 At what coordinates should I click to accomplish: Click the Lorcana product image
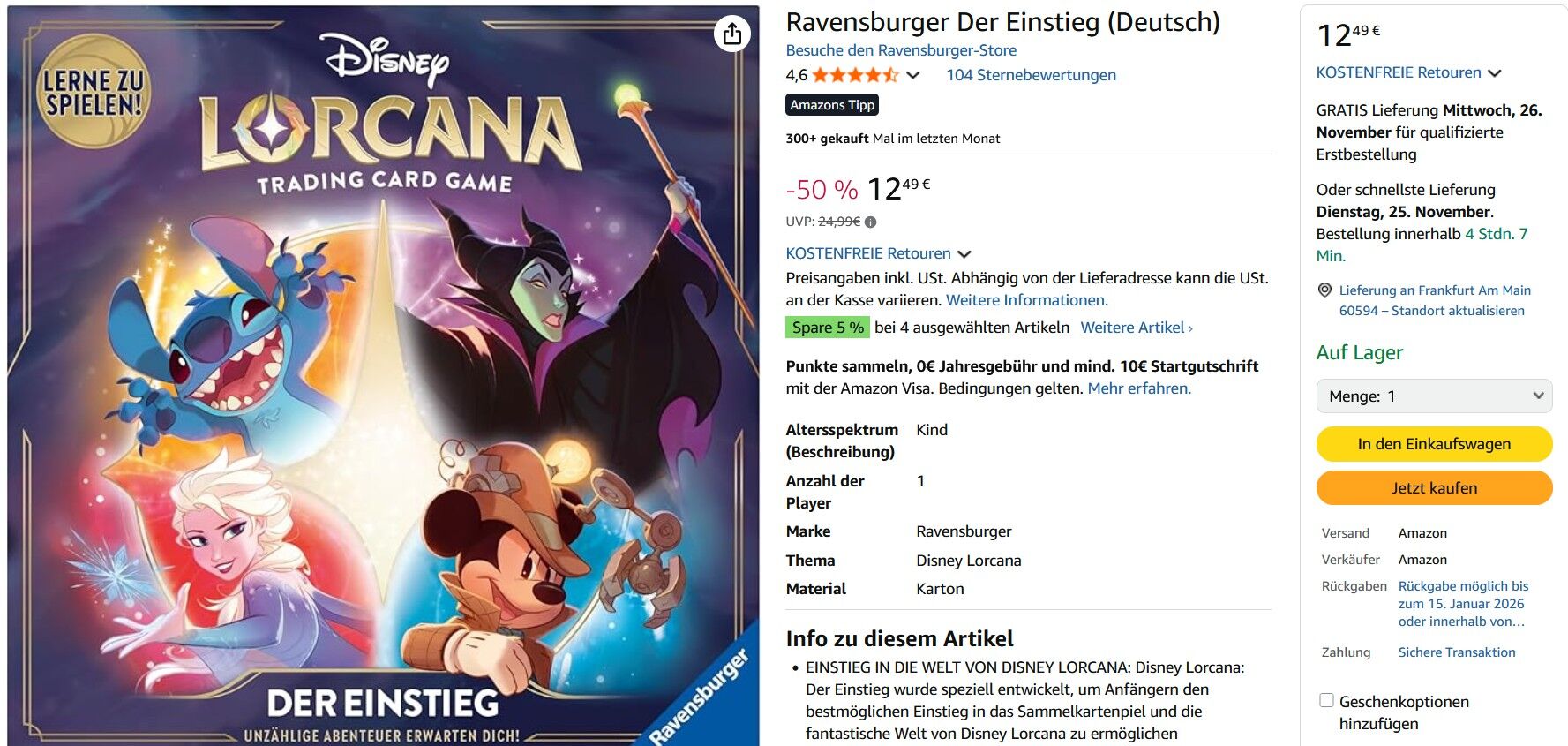(x=383, y=375)
